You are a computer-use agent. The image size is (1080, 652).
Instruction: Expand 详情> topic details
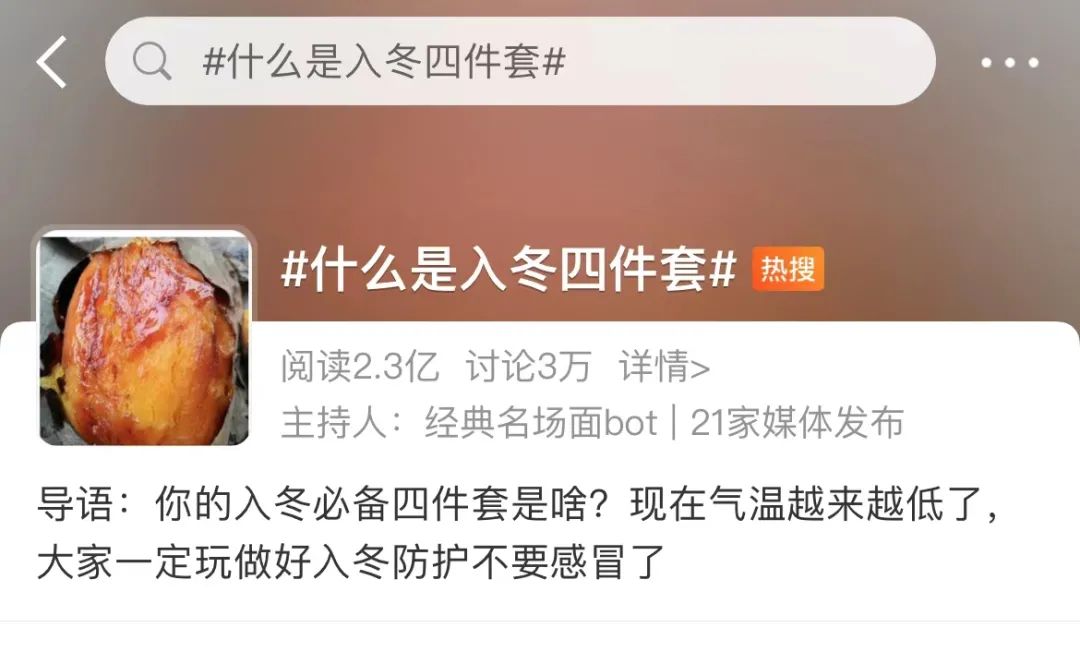coord(665,366)
